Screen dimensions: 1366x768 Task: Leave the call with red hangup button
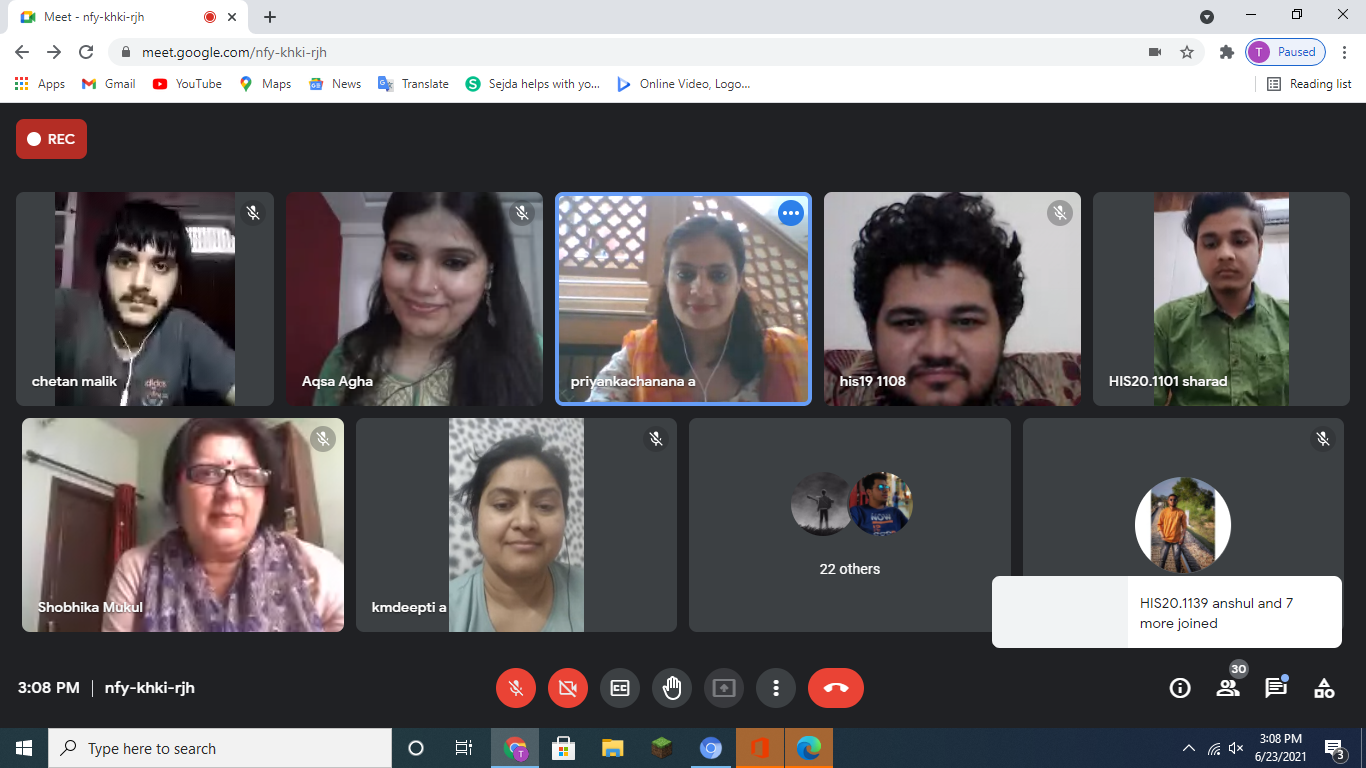pyautogui.click(x=836, y=688)
